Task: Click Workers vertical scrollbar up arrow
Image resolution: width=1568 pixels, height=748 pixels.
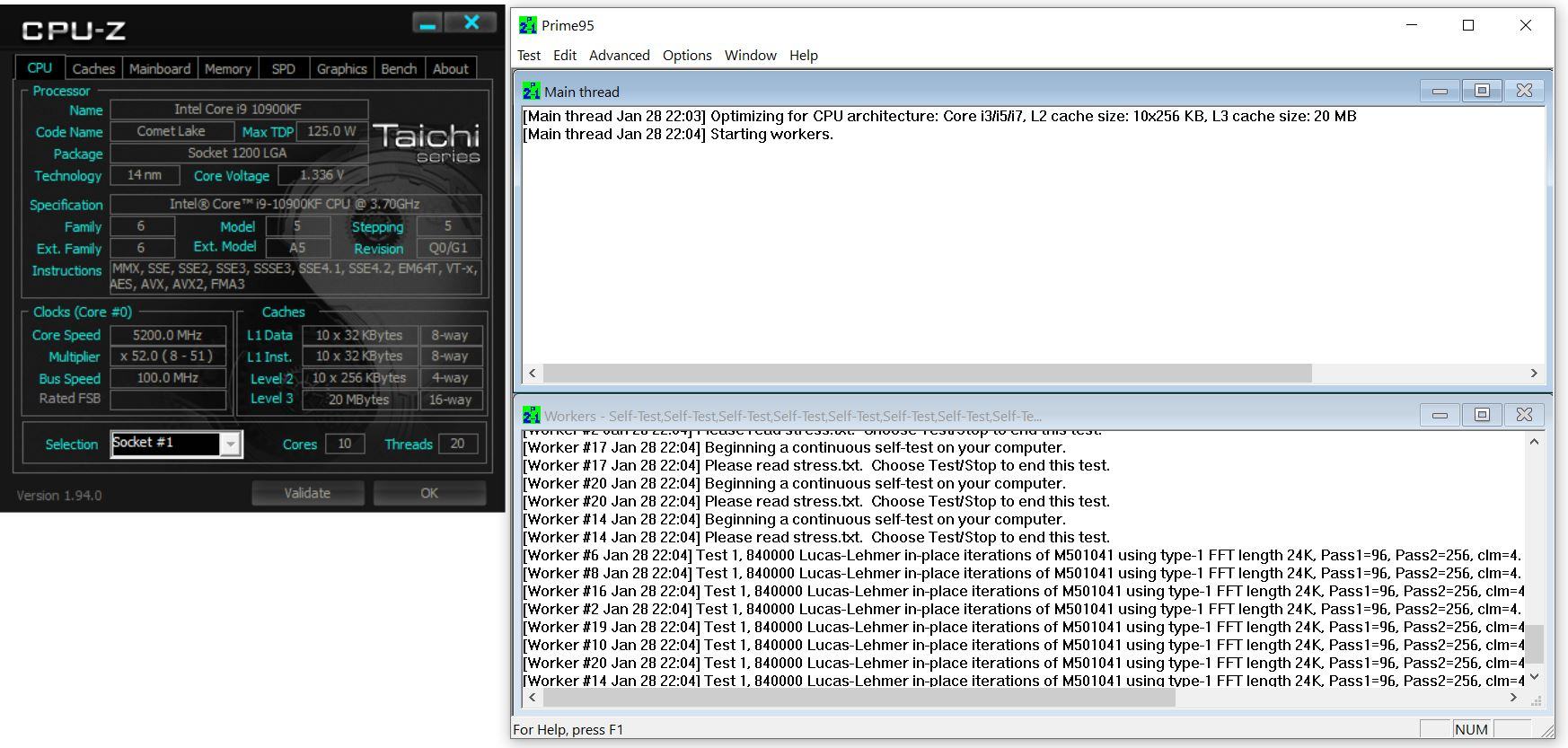Action: point(1535,441)
